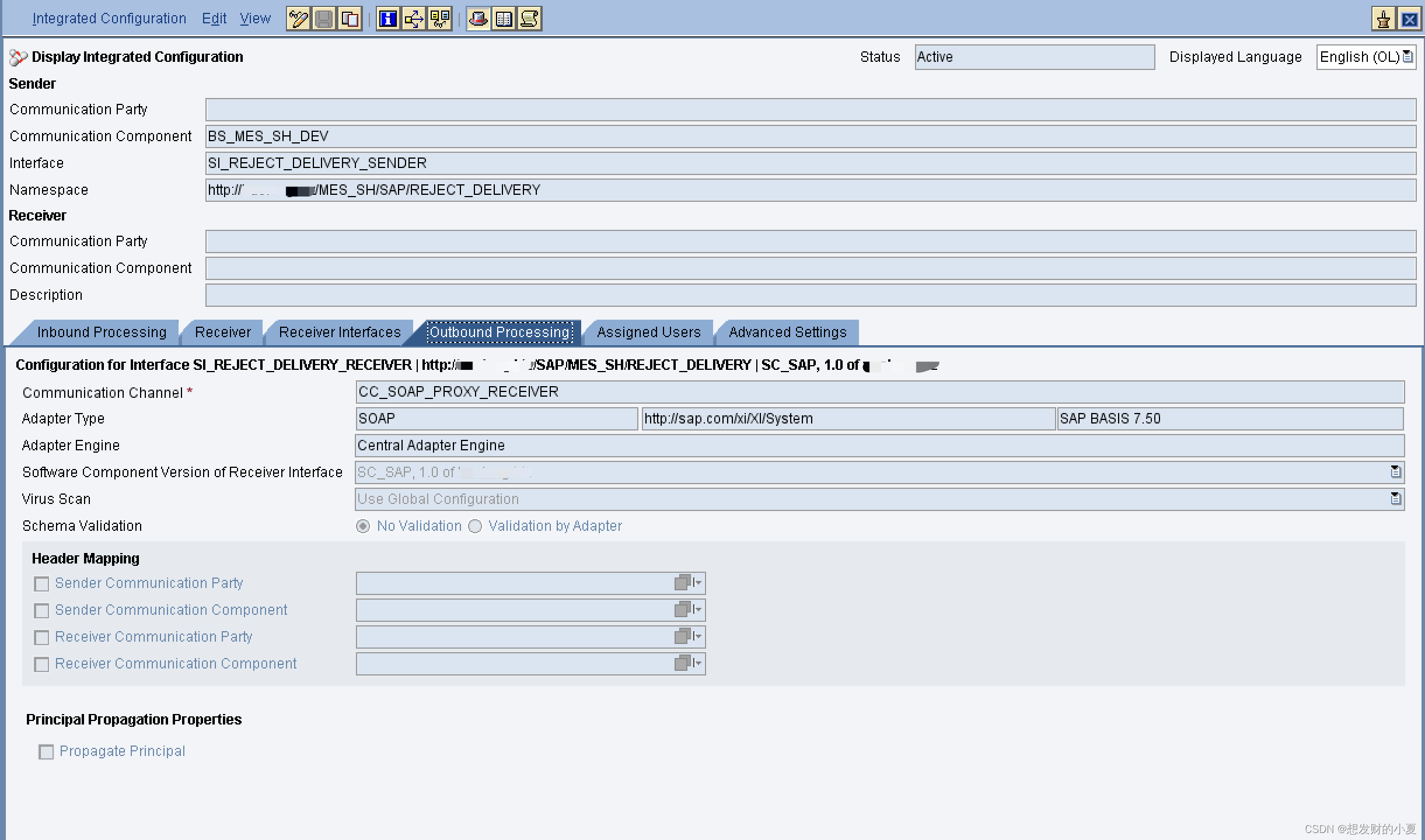The width and height of the screenshot is (1425, 840).
Task: Click the scroll document icon in toolbar
Action: [529, 19]
